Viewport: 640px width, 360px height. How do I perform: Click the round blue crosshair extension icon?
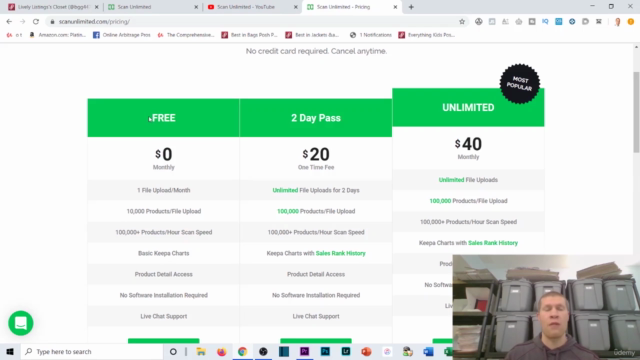coord(572,22)
